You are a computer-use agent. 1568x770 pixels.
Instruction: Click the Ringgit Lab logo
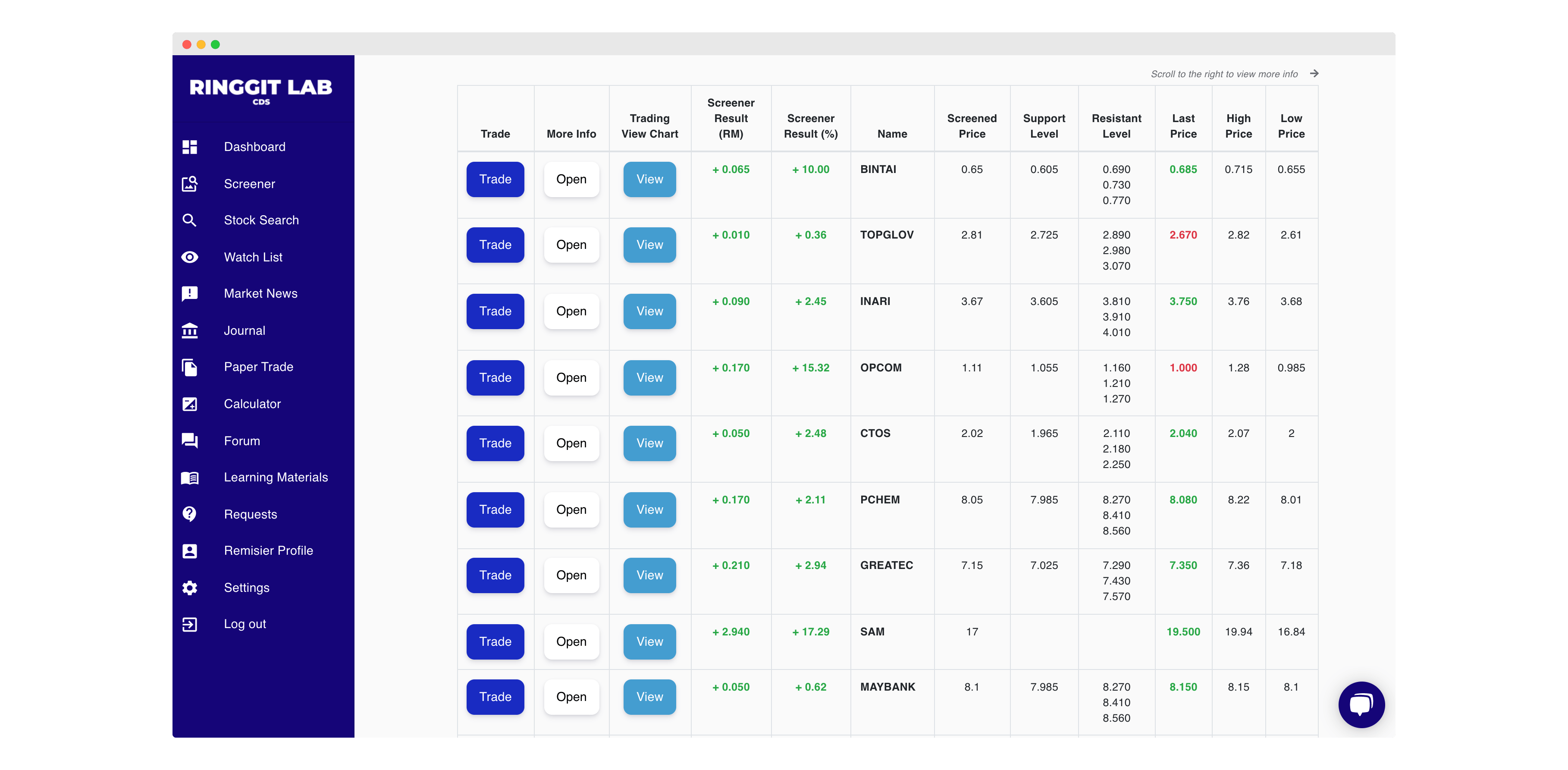click(x=260, y=90)
